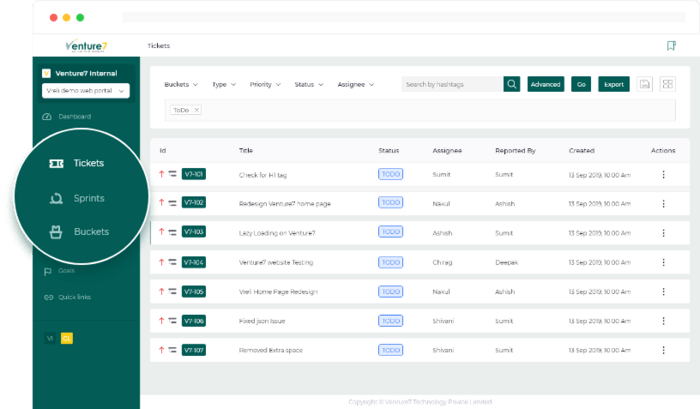Open the bookmark icon in header

click(671, 46)
